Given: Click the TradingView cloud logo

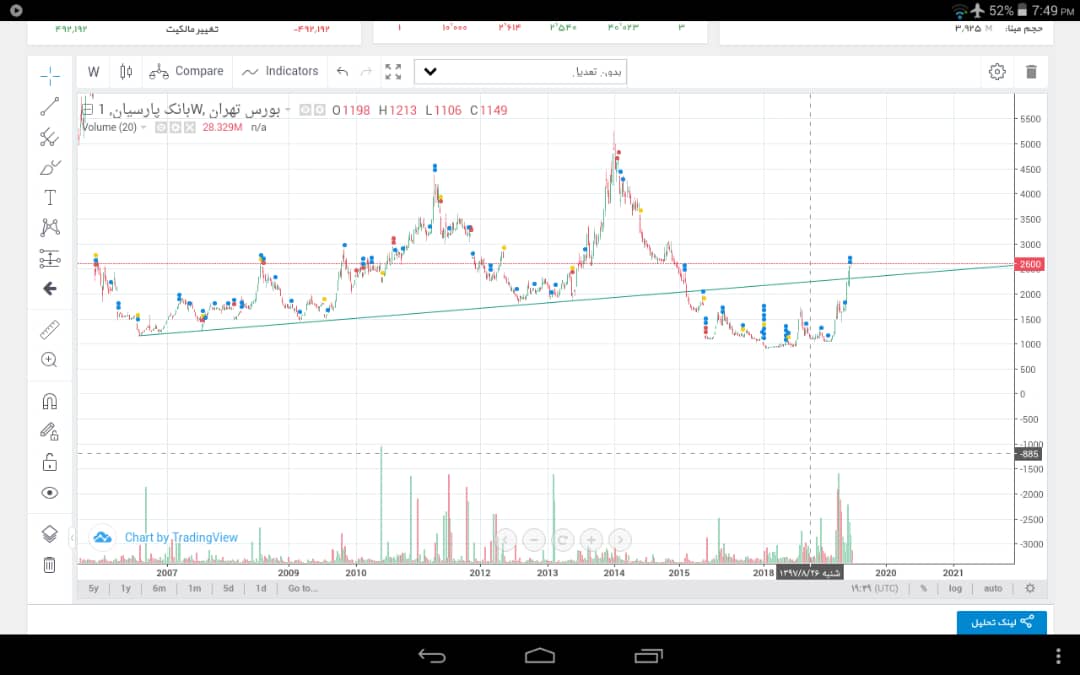Looking at the screenshot, I should (102, 537).
